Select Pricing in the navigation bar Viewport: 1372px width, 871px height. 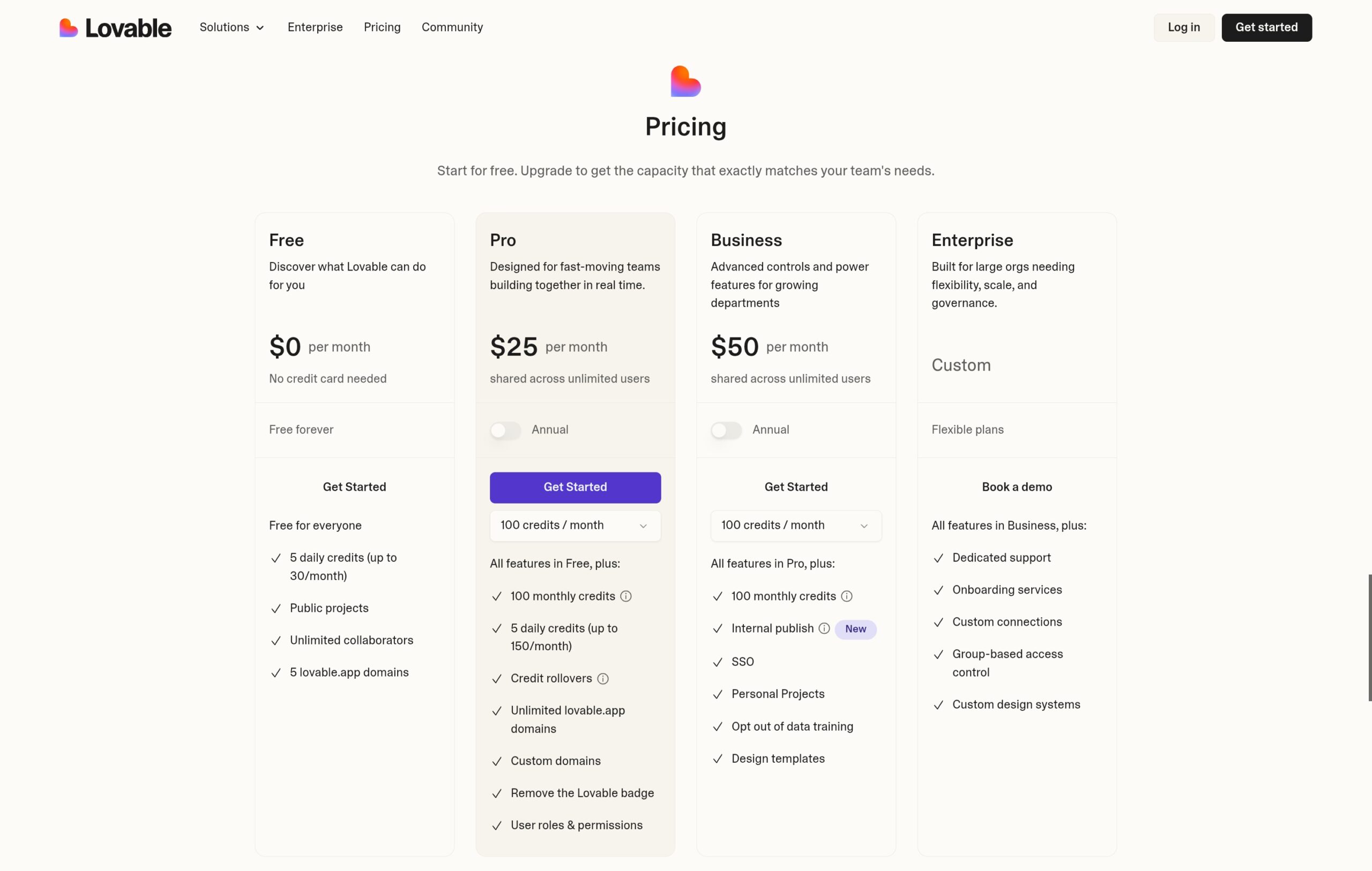[x=382, y=27]
